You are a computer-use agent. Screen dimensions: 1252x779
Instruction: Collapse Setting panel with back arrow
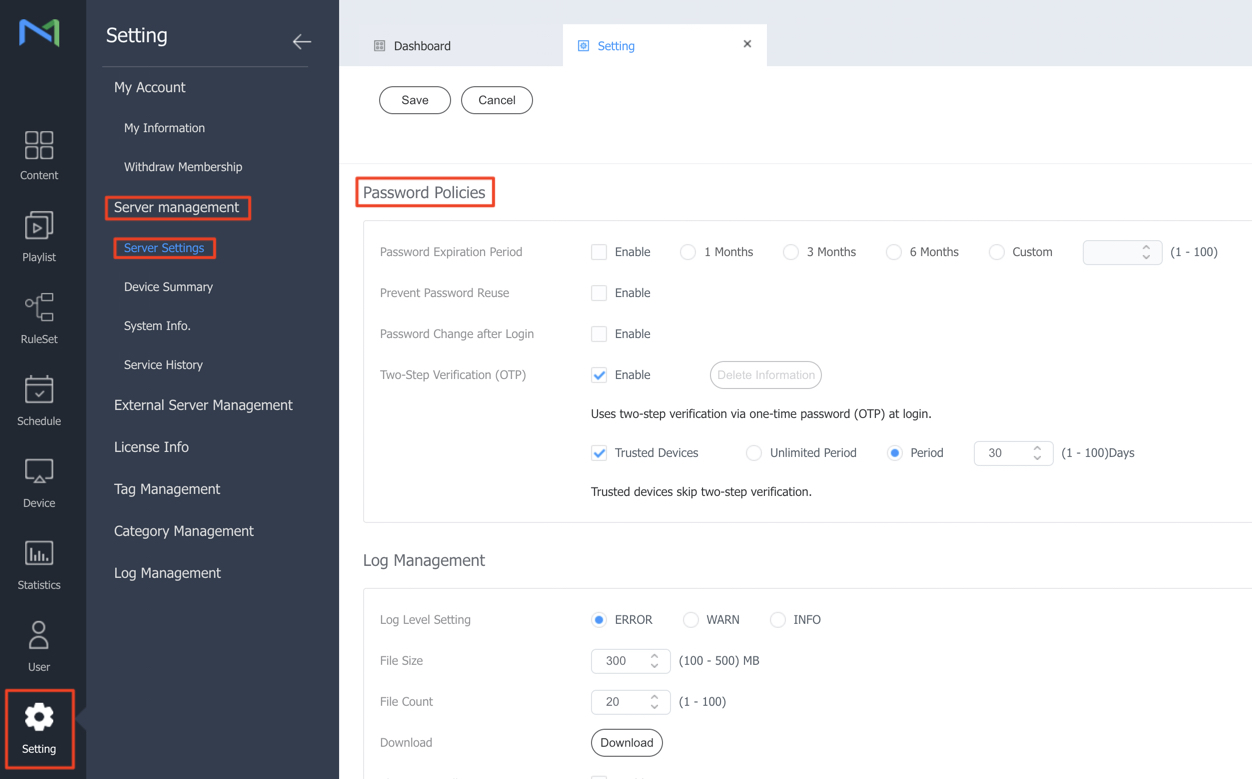click(x=302, y=41)
